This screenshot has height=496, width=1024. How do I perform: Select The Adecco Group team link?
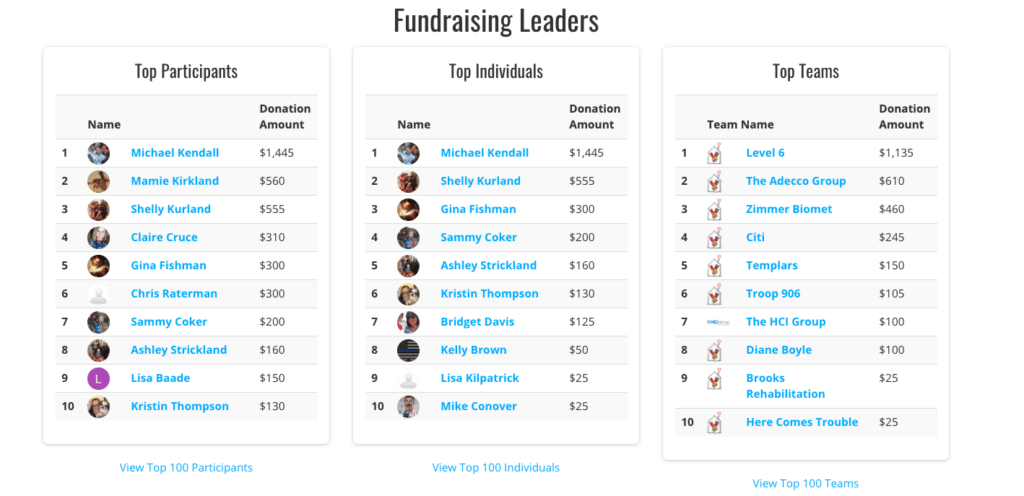click(x=795, y=181)
